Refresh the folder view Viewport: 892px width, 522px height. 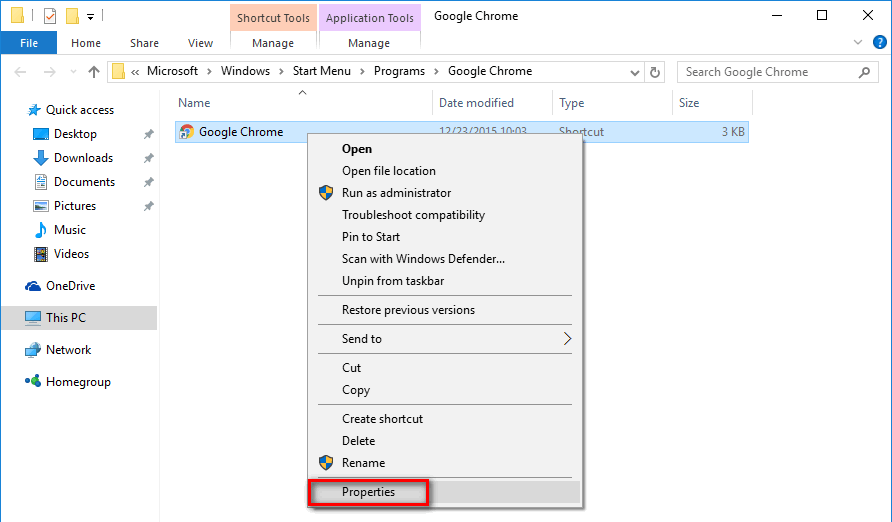(655, 72)
